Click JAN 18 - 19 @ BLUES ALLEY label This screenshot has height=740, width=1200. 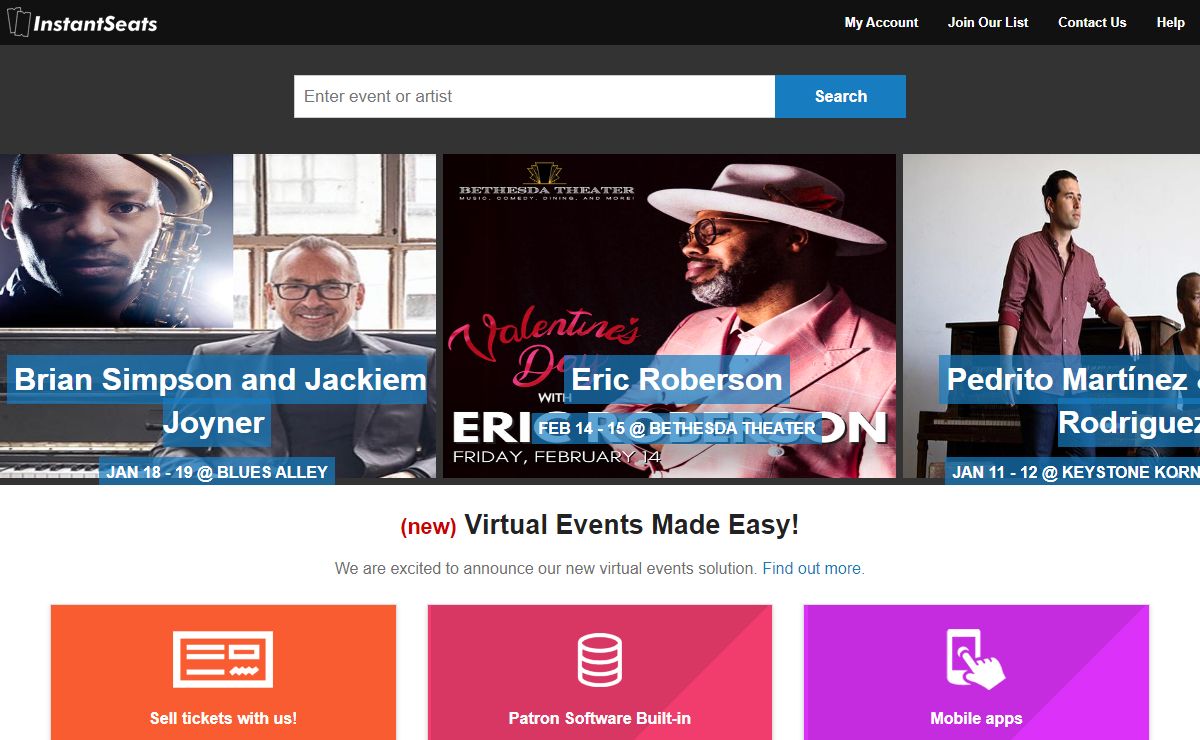[217, 471]
